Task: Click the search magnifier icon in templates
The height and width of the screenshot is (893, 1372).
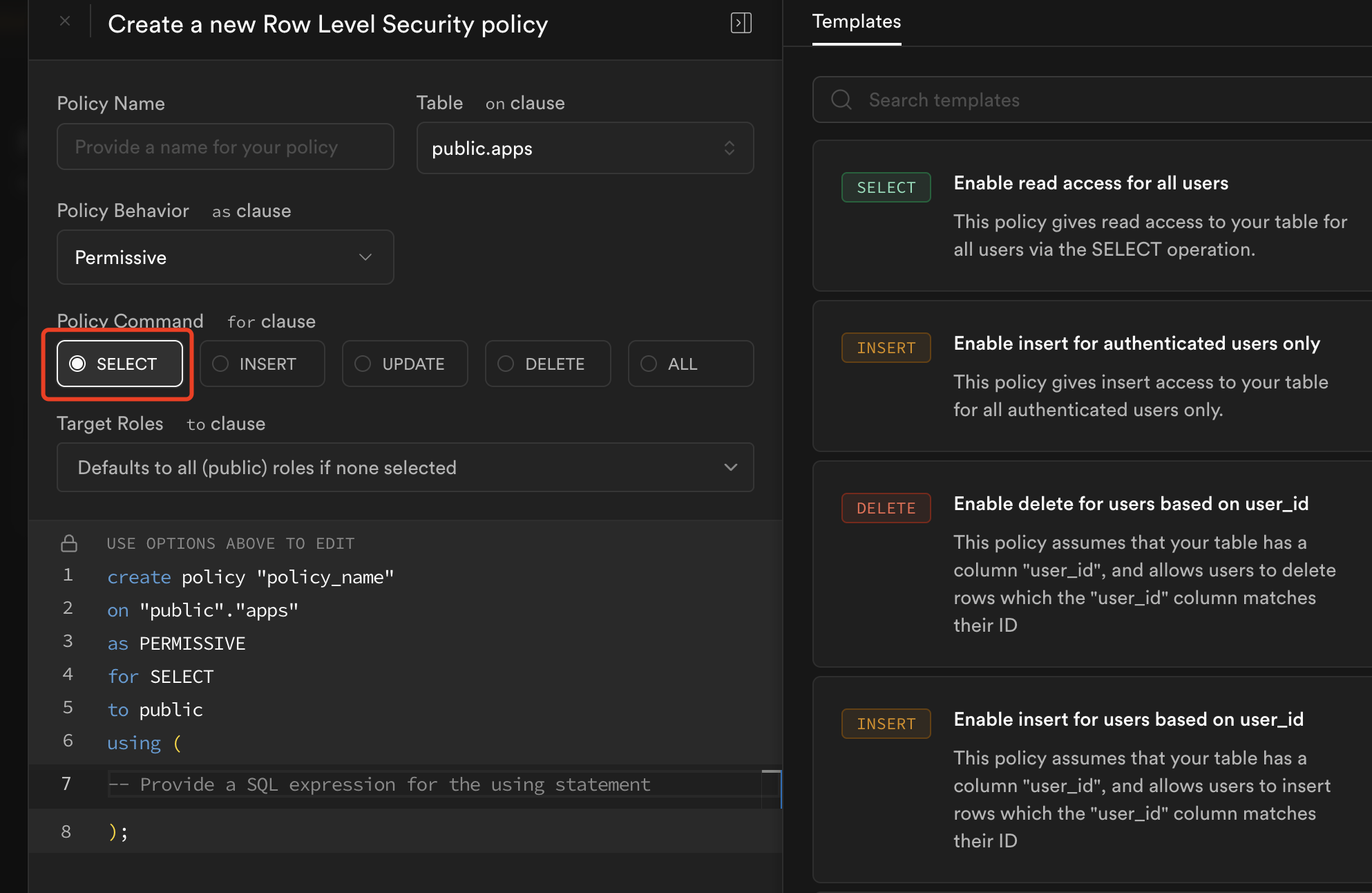Action: click(x=841, y=100)
